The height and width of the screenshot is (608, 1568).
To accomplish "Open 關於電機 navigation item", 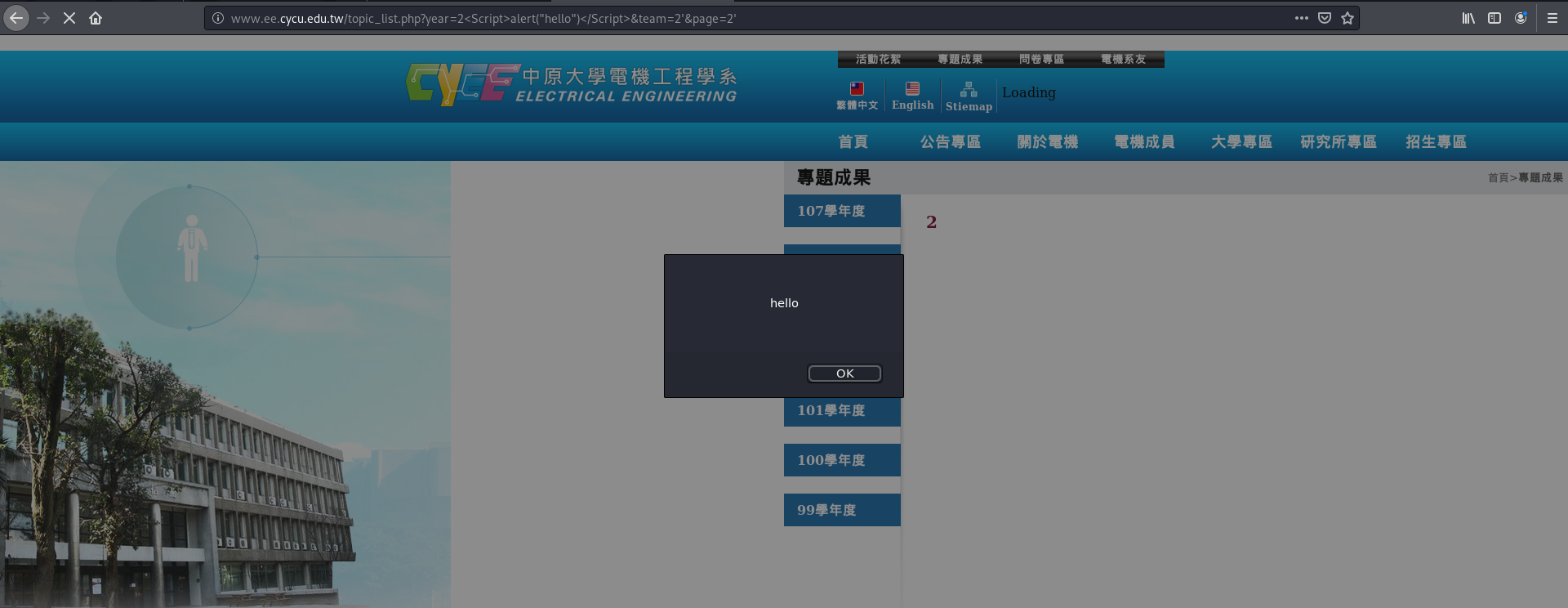I will coord(1048,142).
